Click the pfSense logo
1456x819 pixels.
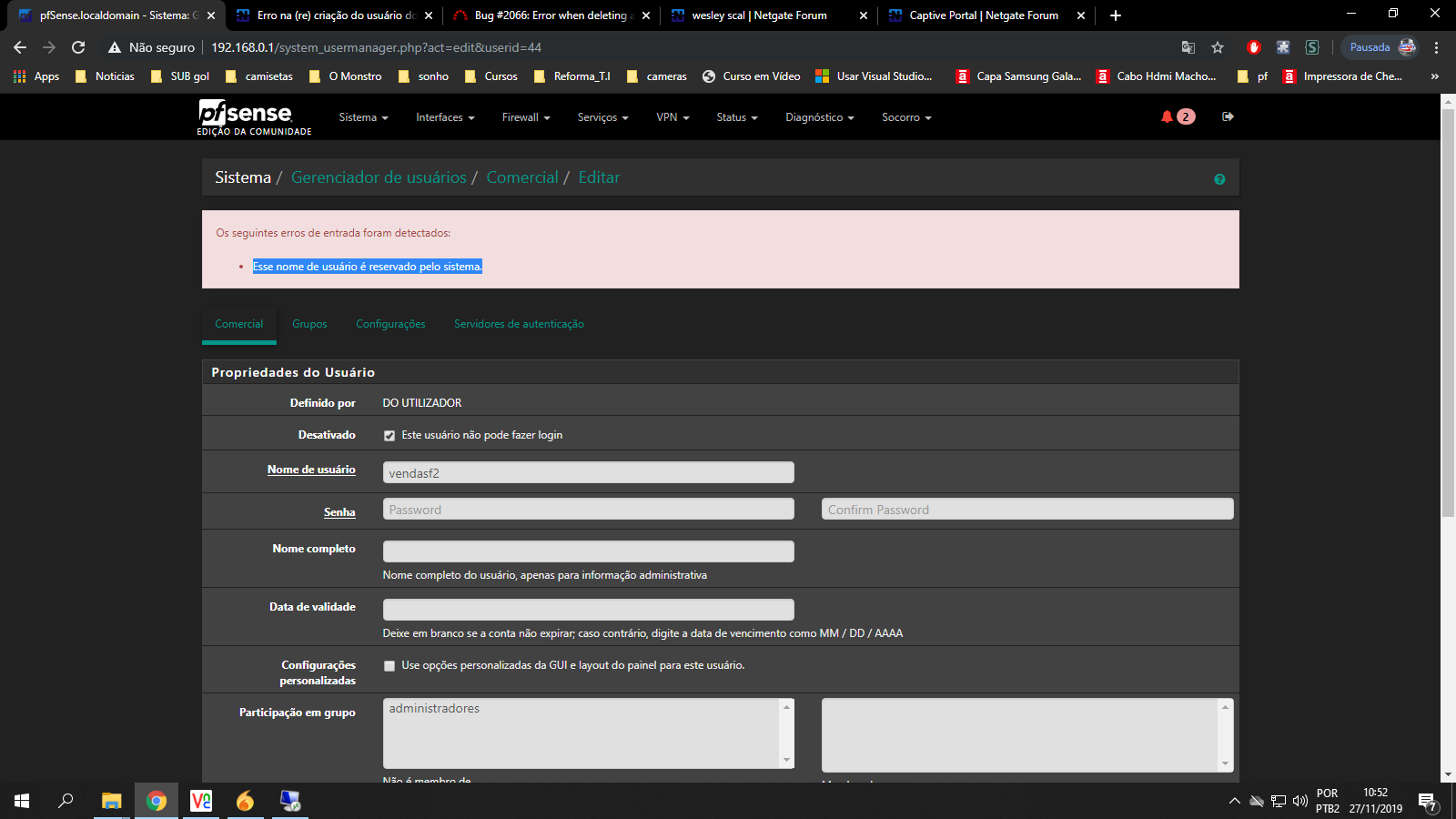[x=254, y=117]
